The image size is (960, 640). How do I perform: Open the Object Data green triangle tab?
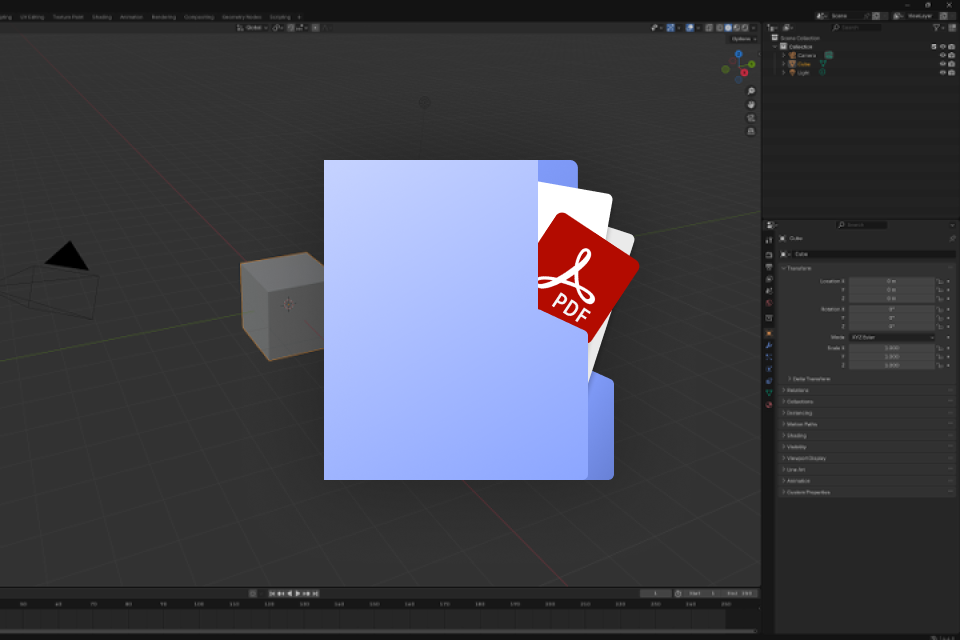769,393
